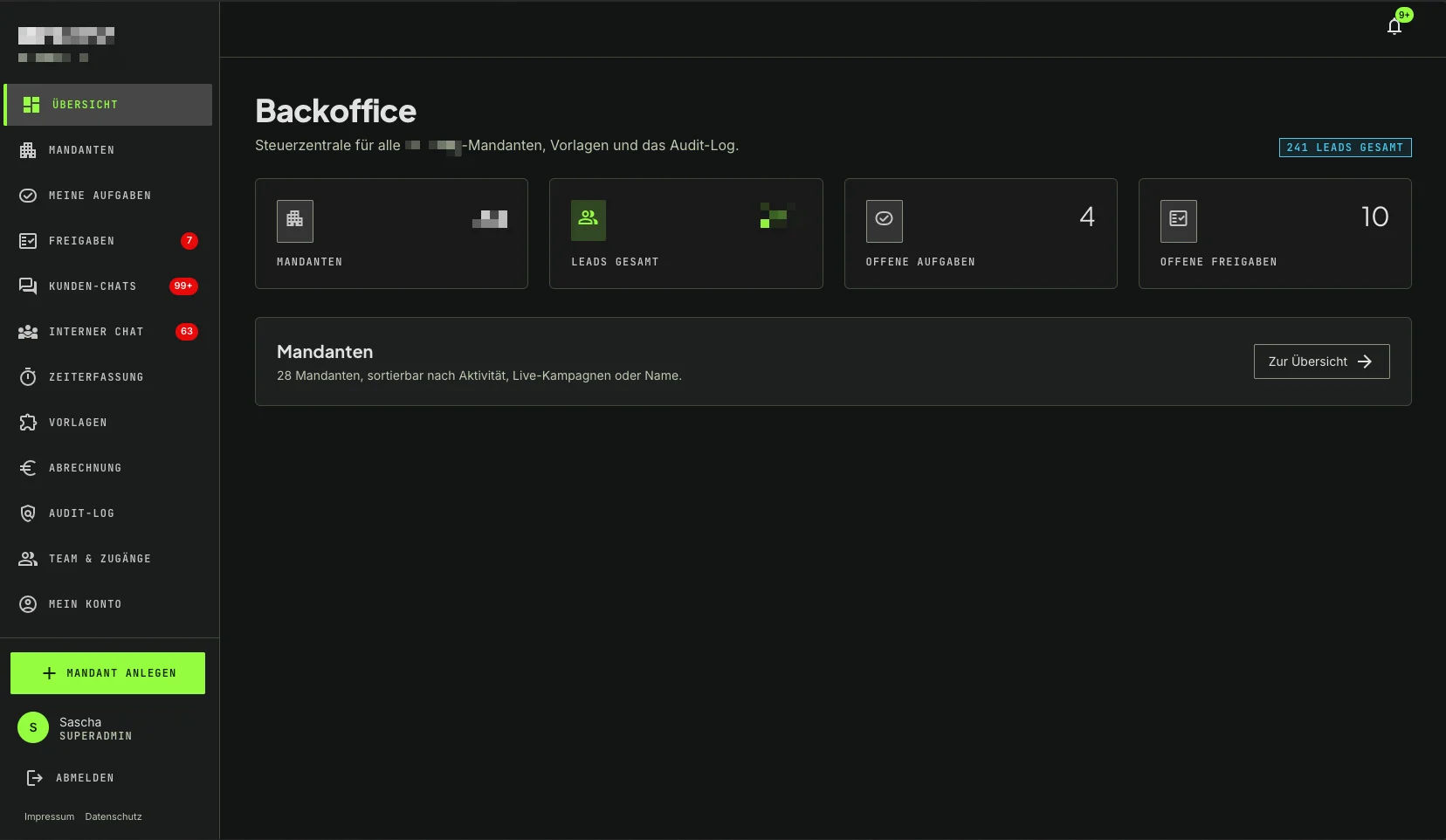Click the Zeiterfassung stopwatch icon

tap(28, 377)
